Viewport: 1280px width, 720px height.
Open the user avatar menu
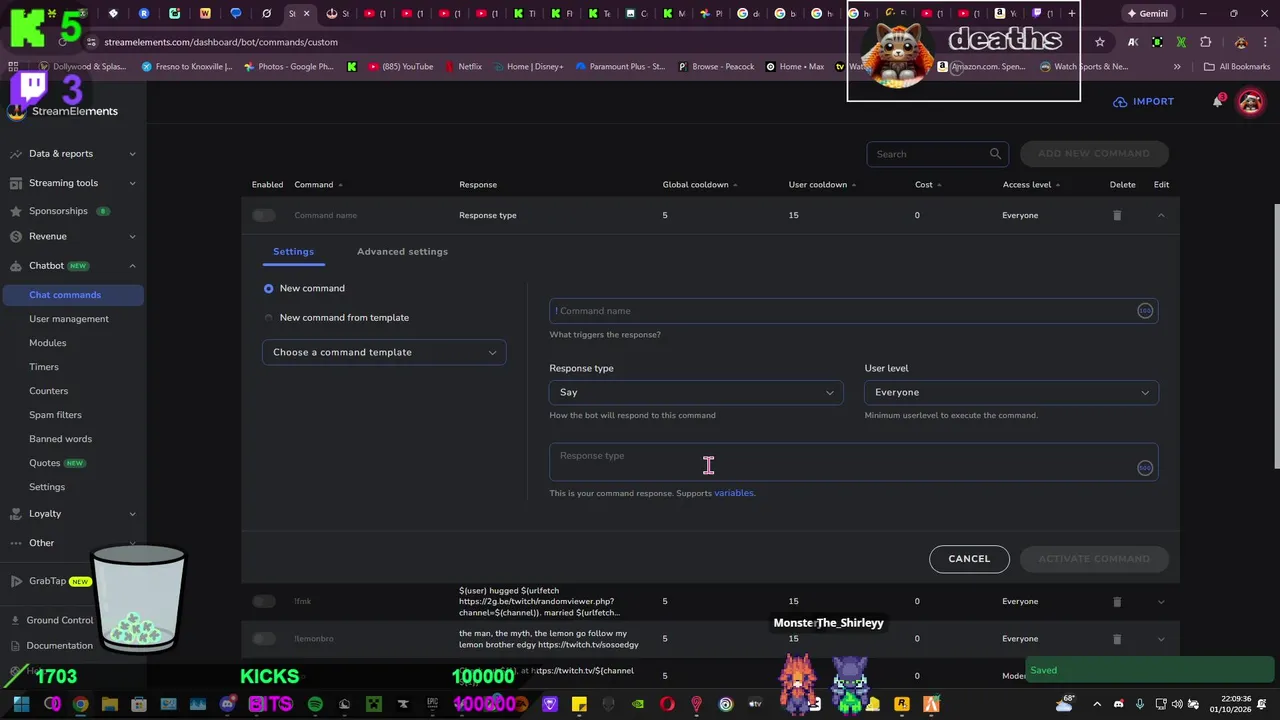click(1250, 101)
